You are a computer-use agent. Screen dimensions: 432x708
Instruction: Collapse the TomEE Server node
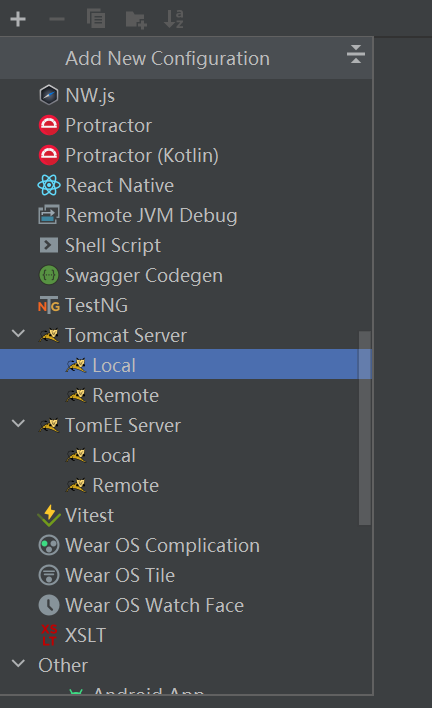[19, 424]
